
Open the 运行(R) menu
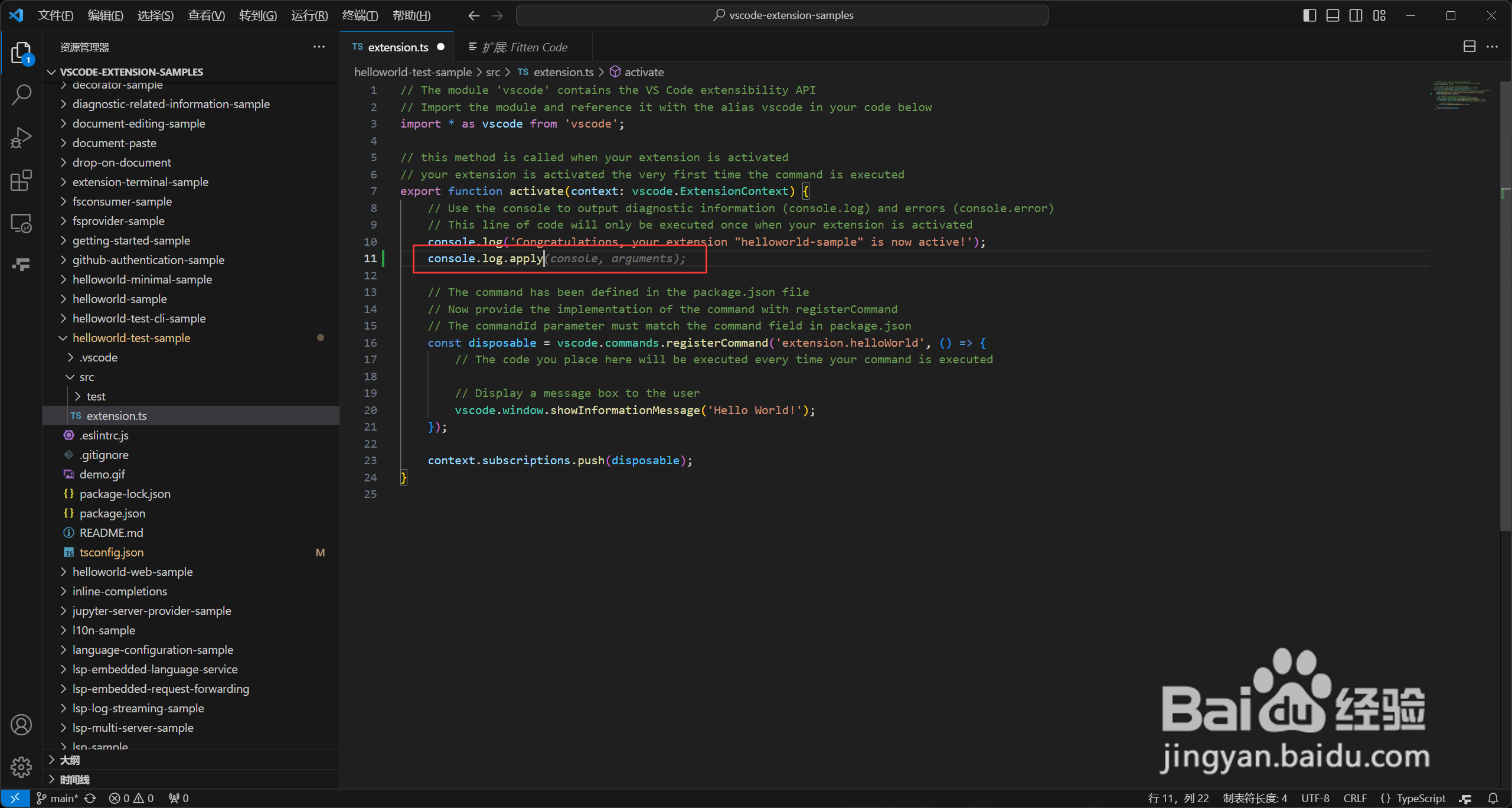coord(309,15)
